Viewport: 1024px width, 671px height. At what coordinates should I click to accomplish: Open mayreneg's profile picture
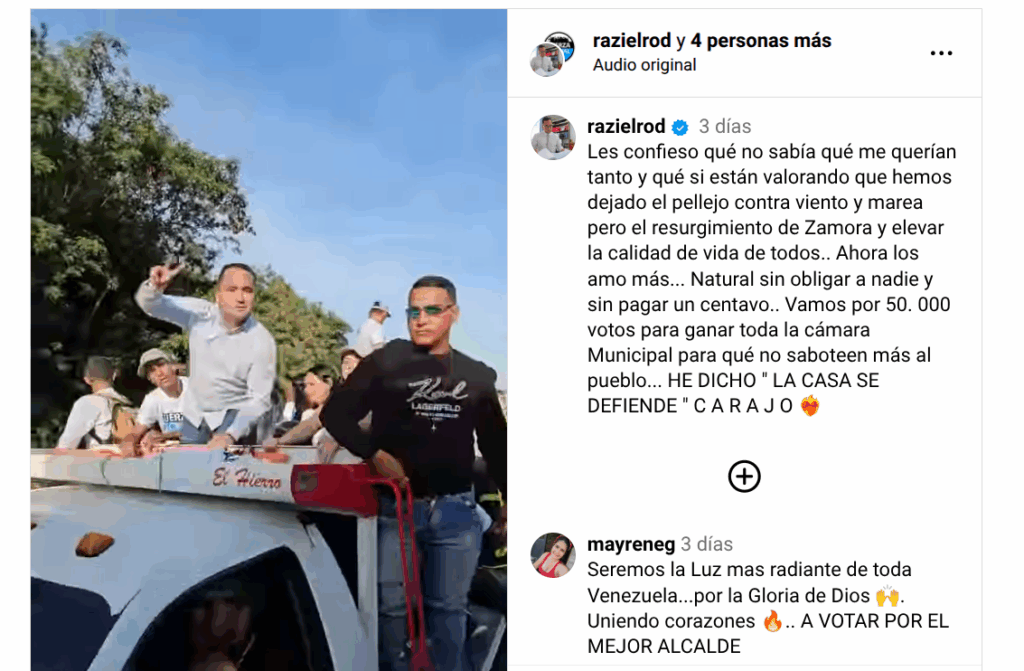pyautogui.click(x=552, y=555)
